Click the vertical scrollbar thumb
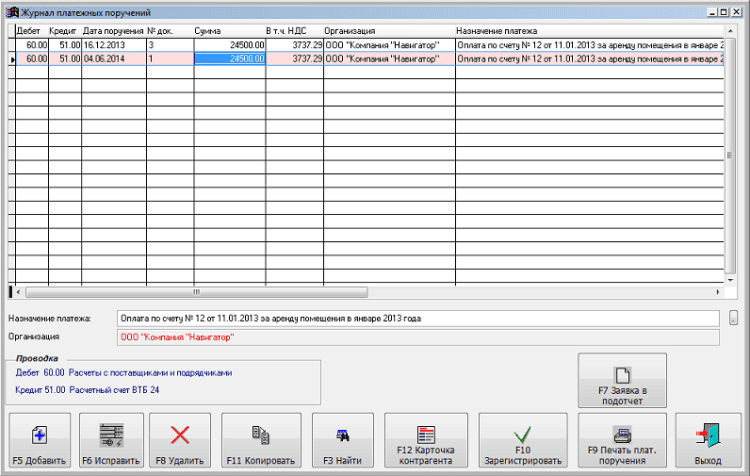The width and height of the screenshot is (750, 476). pos(730,155)
